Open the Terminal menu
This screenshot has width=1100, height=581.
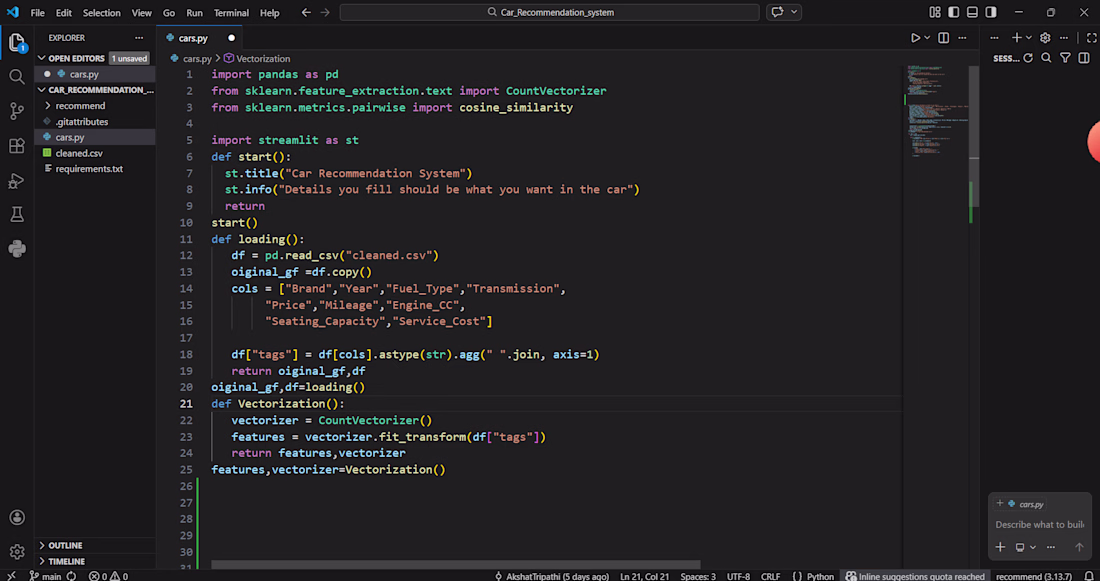pyautogui.click(x=231, y=13)
